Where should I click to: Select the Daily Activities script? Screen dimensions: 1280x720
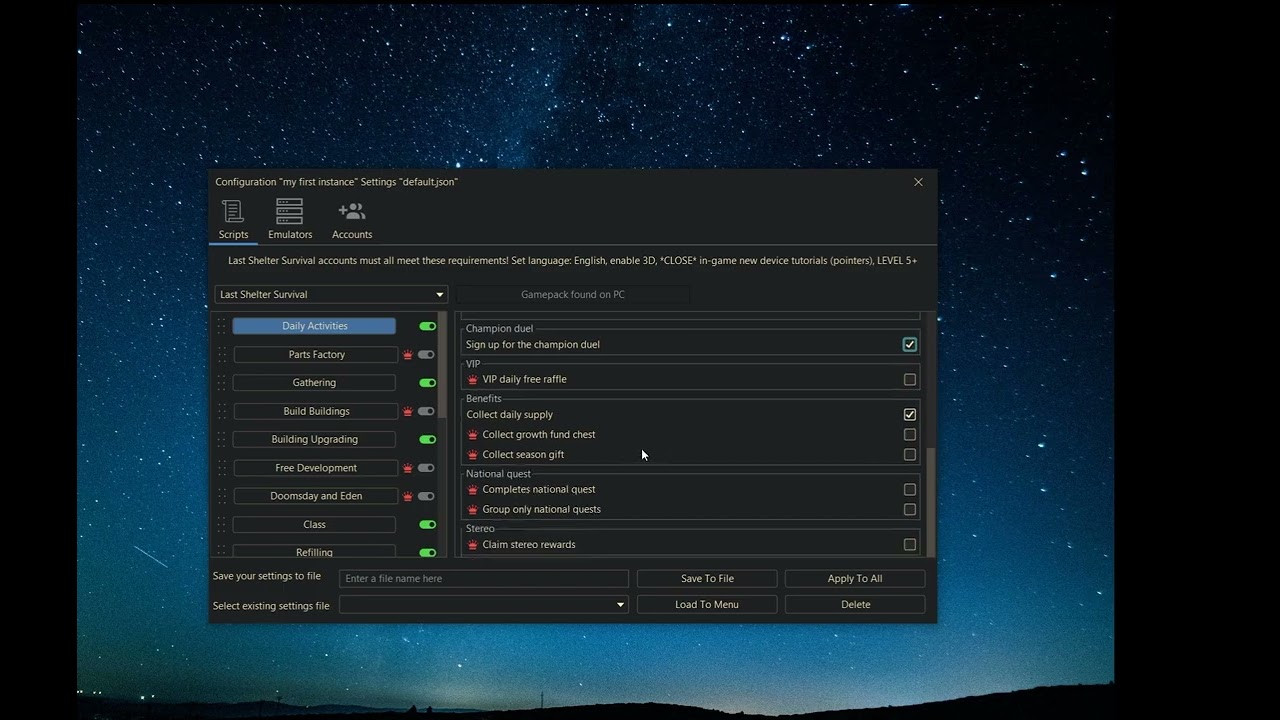click(x=315, y=326)
